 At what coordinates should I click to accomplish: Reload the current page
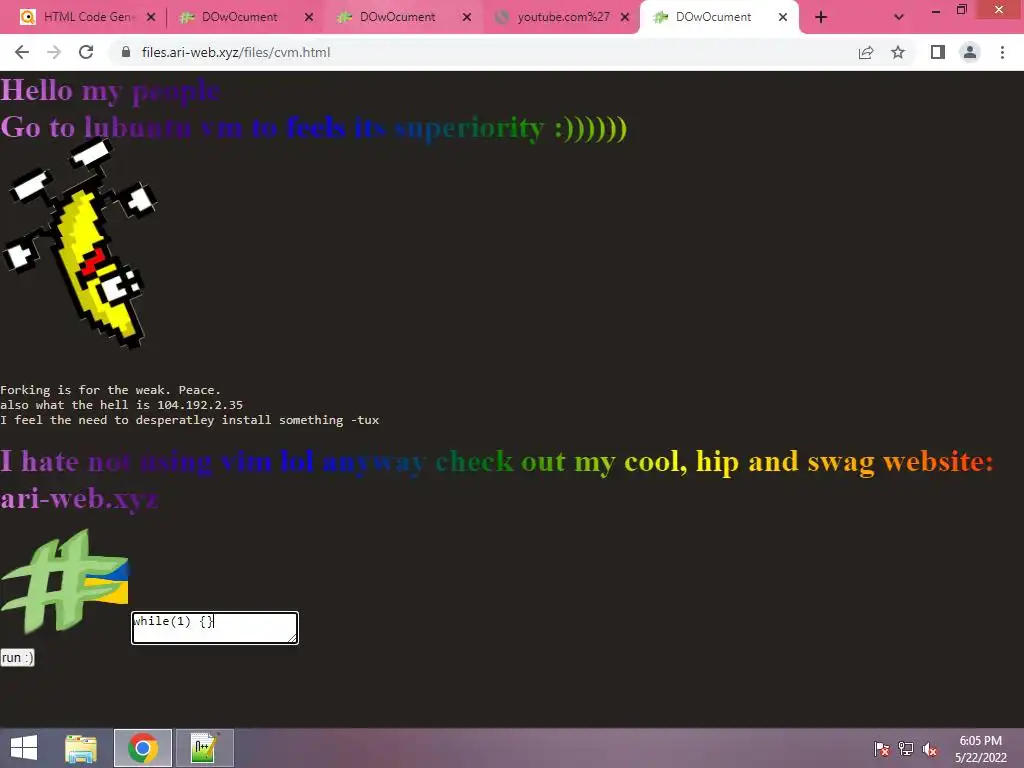(86, 52)
